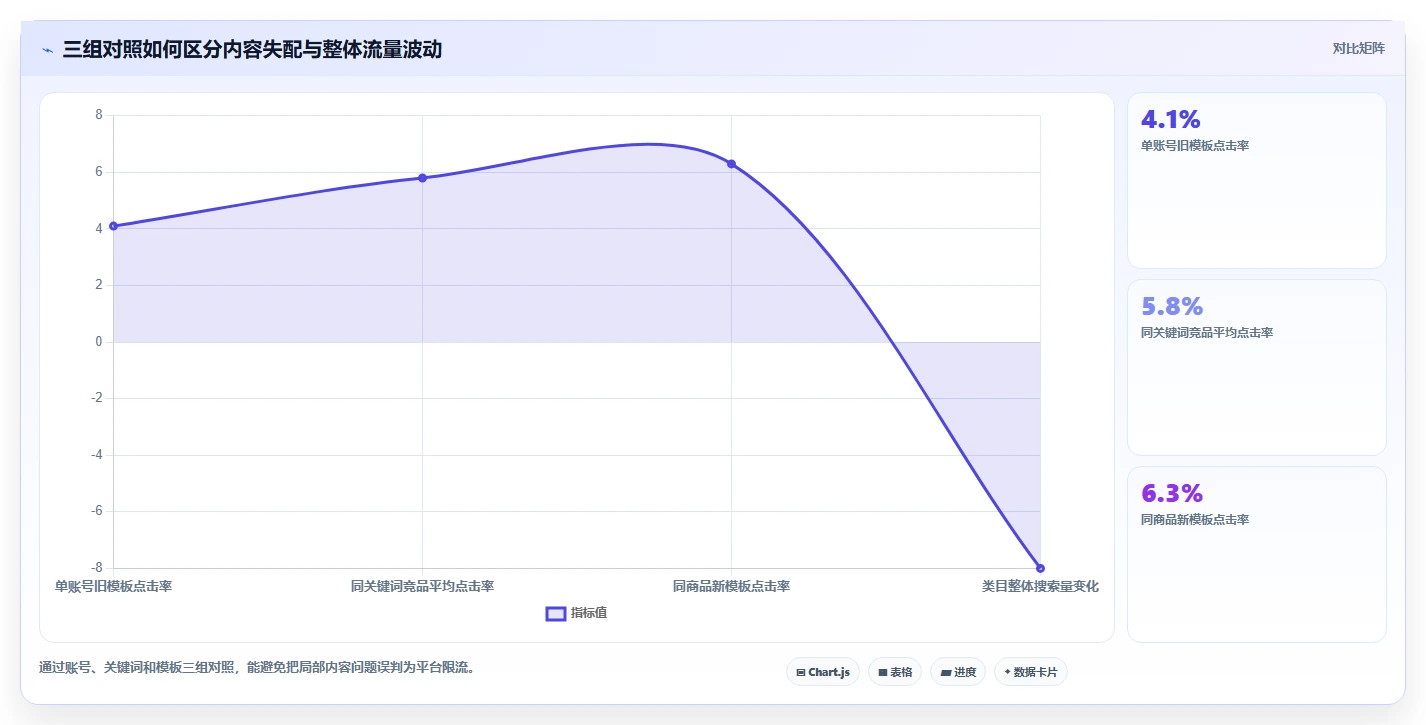Click x-axis label 单账号旧模板点击率
Image resolution: width=1426 pixels, height=725 pixels.
[113, 586]
